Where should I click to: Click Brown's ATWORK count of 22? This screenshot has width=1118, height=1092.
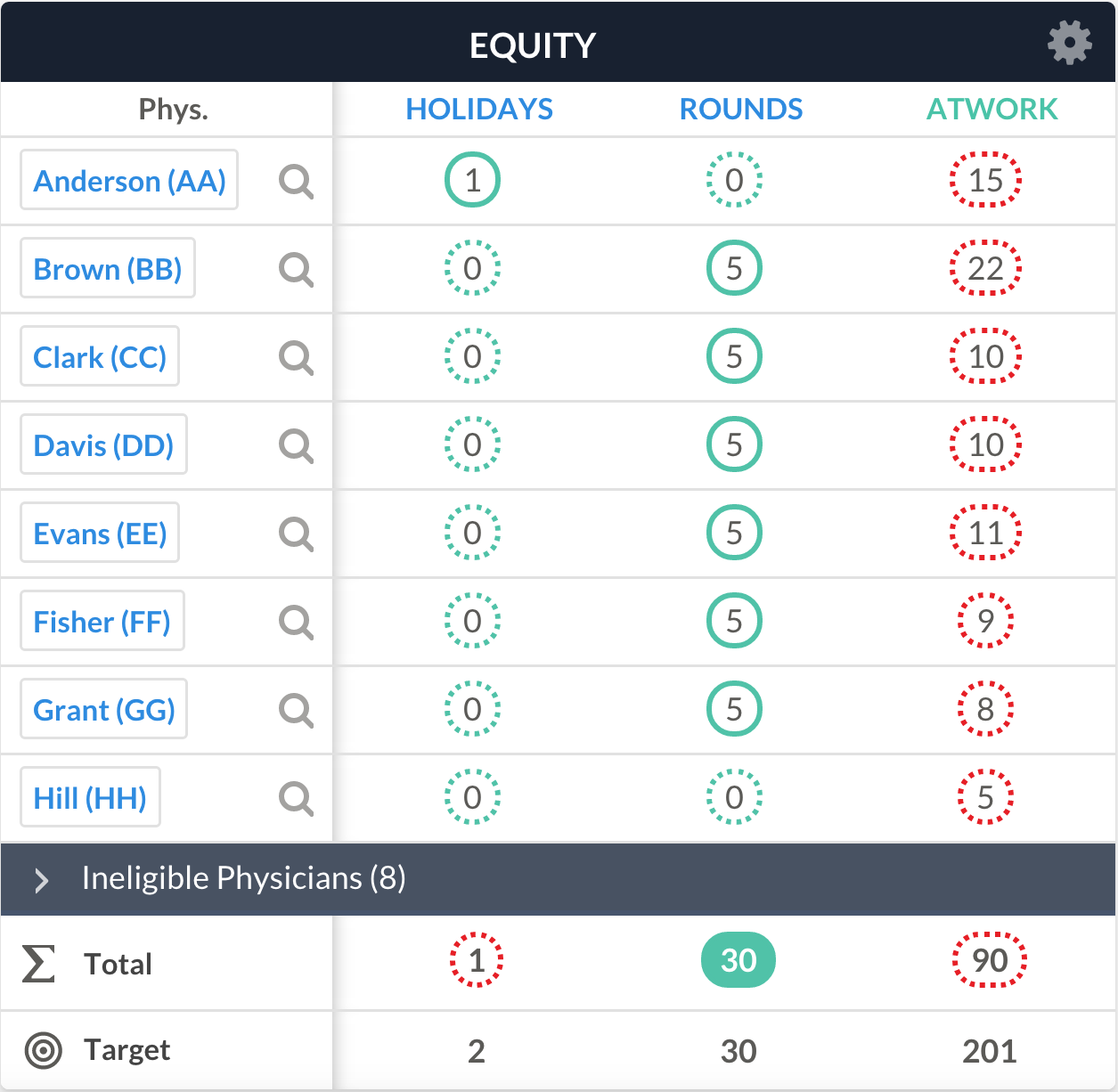coord(985,268)
